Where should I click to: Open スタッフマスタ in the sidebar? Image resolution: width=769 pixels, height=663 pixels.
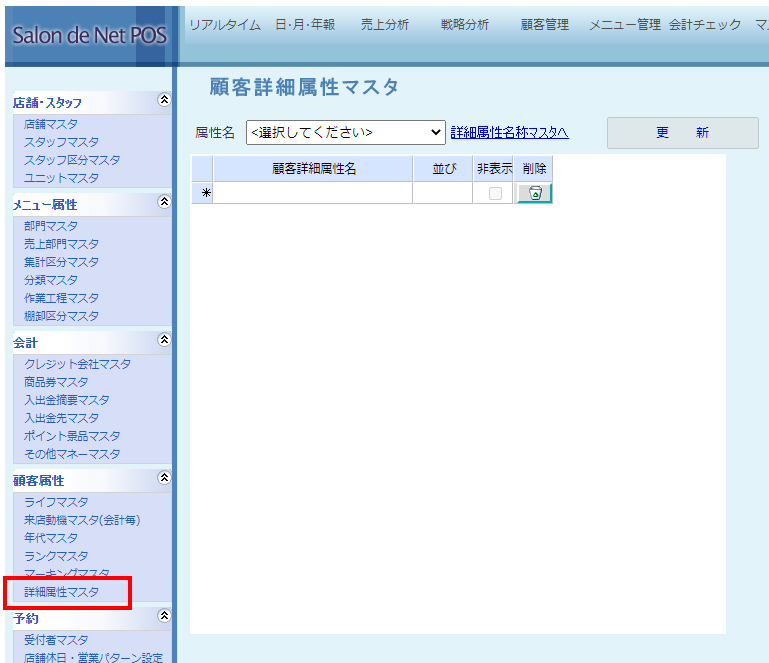[62, 142]
